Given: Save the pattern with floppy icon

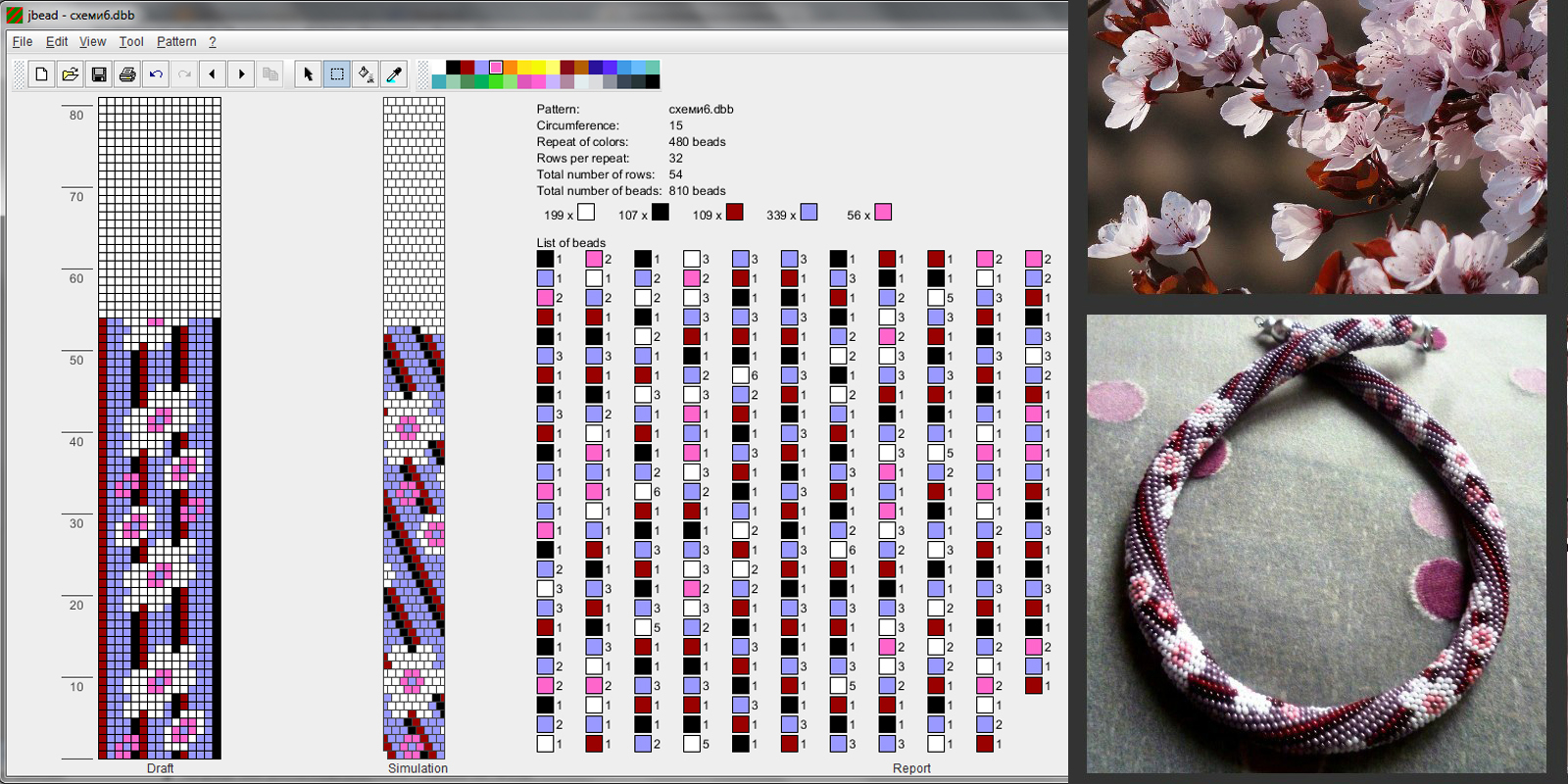Looking at the screenshot, I should [x=99, y=73].
